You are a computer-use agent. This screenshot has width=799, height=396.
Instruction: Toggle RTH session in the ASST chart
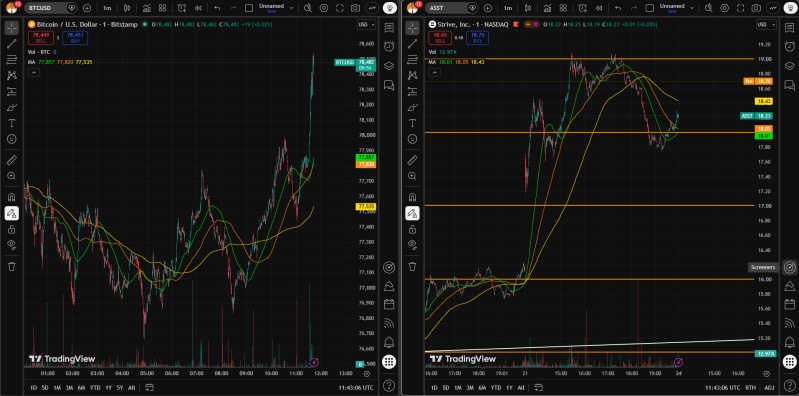coord(751,388)
